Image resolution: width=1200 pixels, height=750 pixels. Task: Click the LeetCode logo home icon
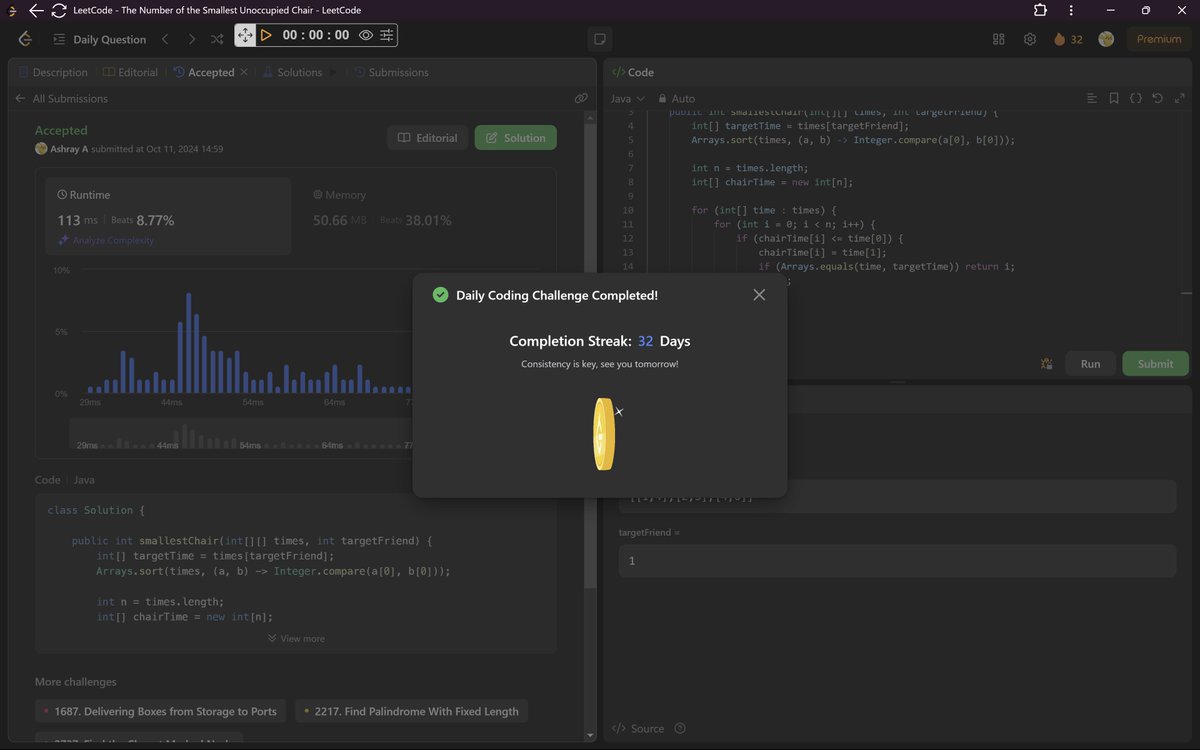click(x=25, y=39)
